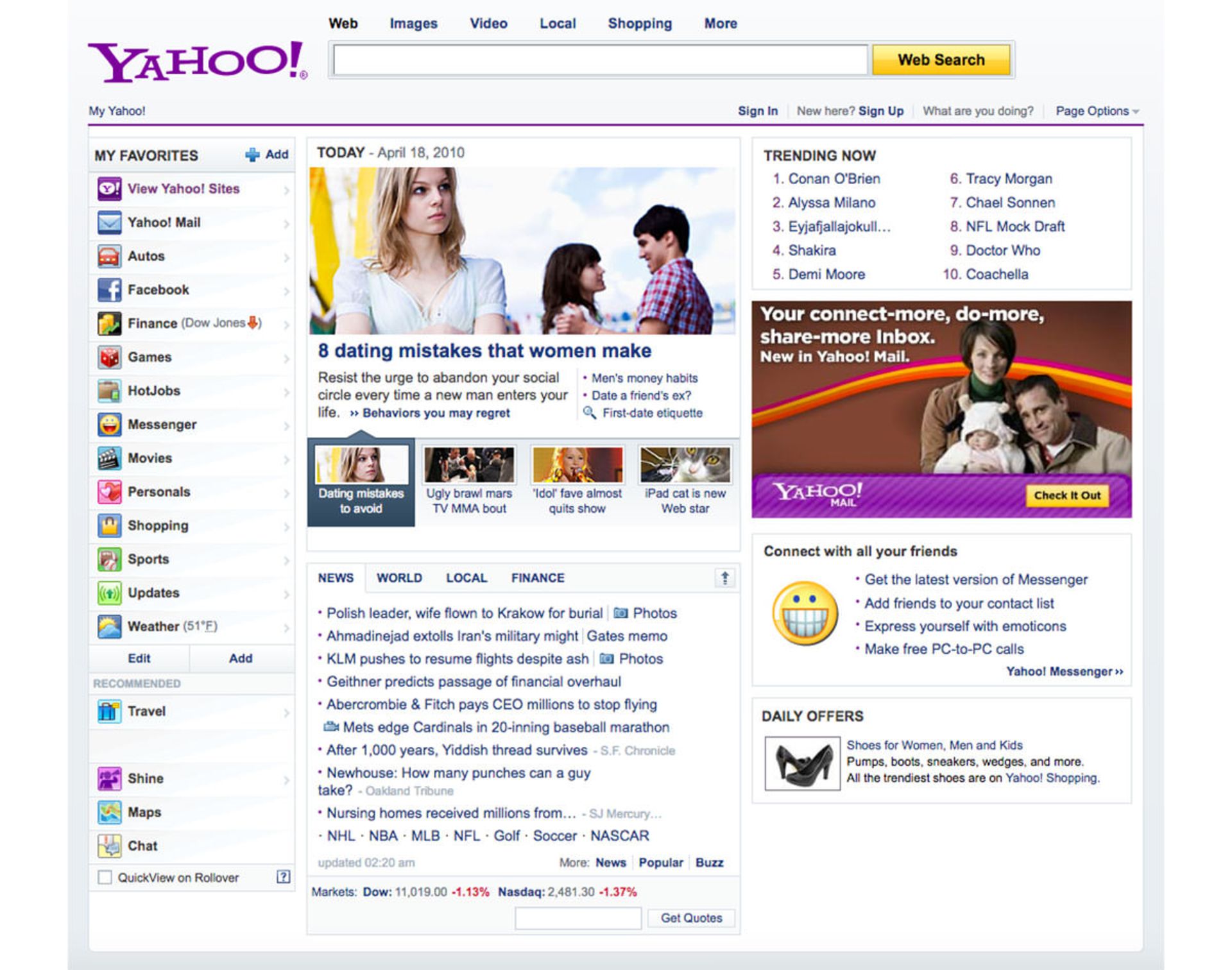Click the Edit favorites button
This screenshot has height=970, width=1232.
coord(139,658)
